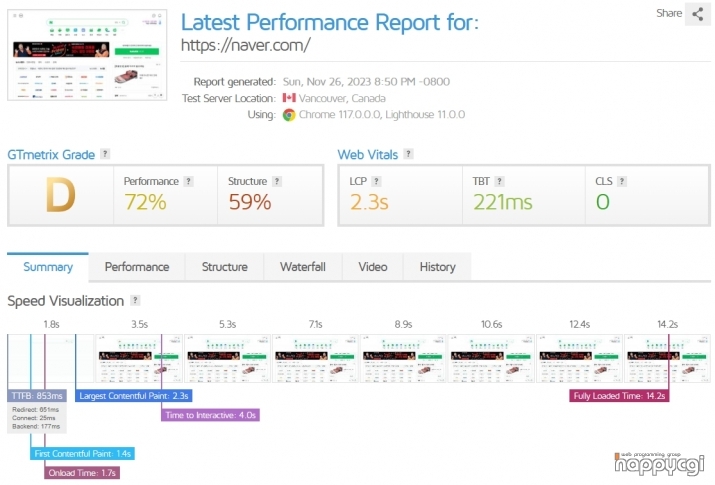Click the 7.1s filmstrip frame
Image resolution: width=715 pixels, height=485 pixels.
(x=316, y=358)
